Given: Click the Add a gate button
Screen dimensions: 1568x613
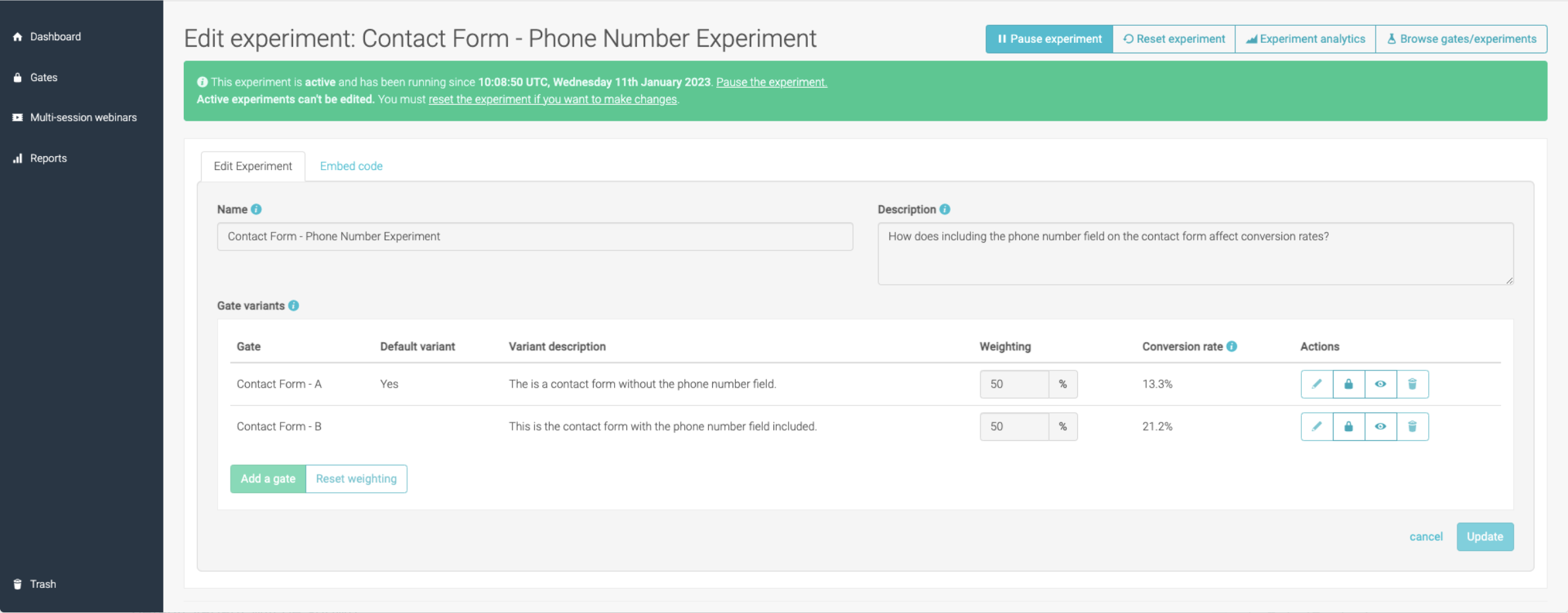Looking at the screenshot, I should point(268,479).
